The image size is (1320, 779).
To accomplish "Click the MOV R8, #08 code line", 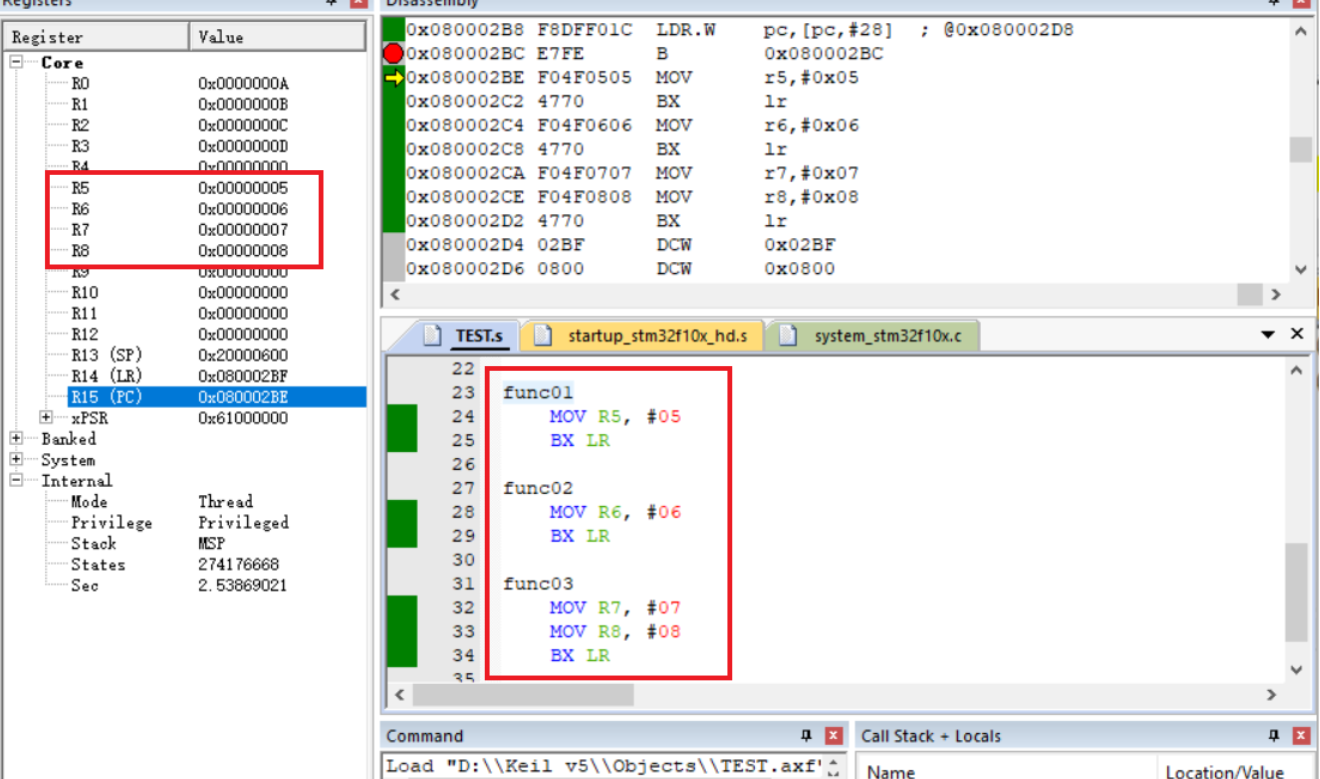I will [615, 632].
